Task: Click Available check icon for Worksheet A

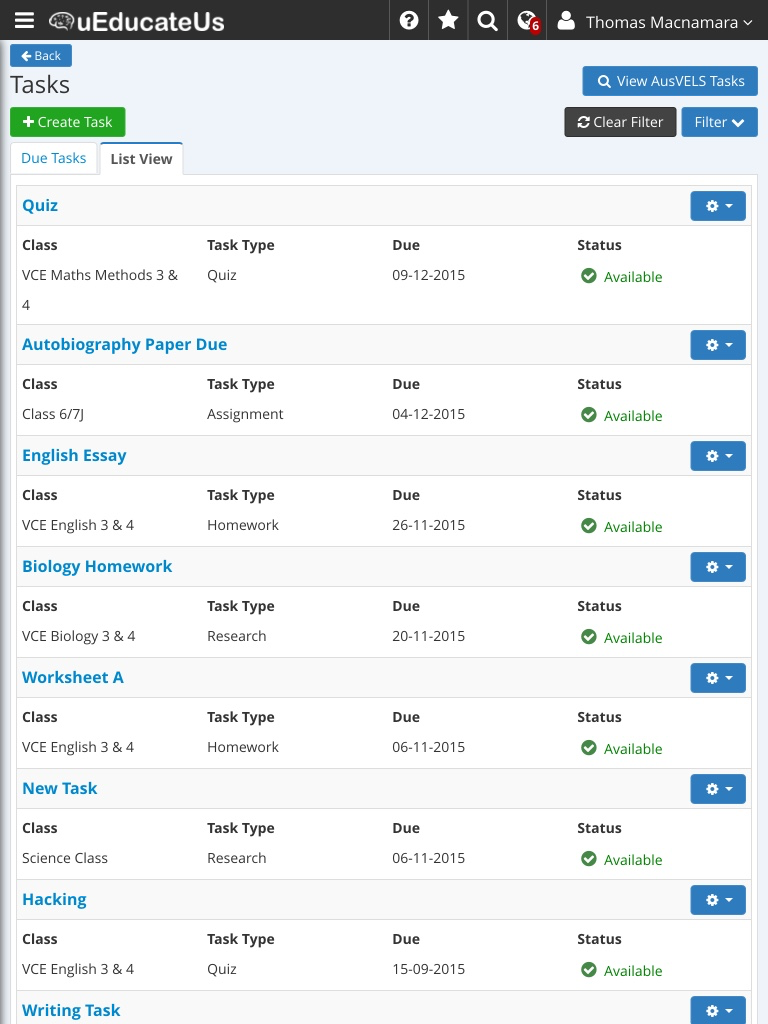Action: (588, 748)
